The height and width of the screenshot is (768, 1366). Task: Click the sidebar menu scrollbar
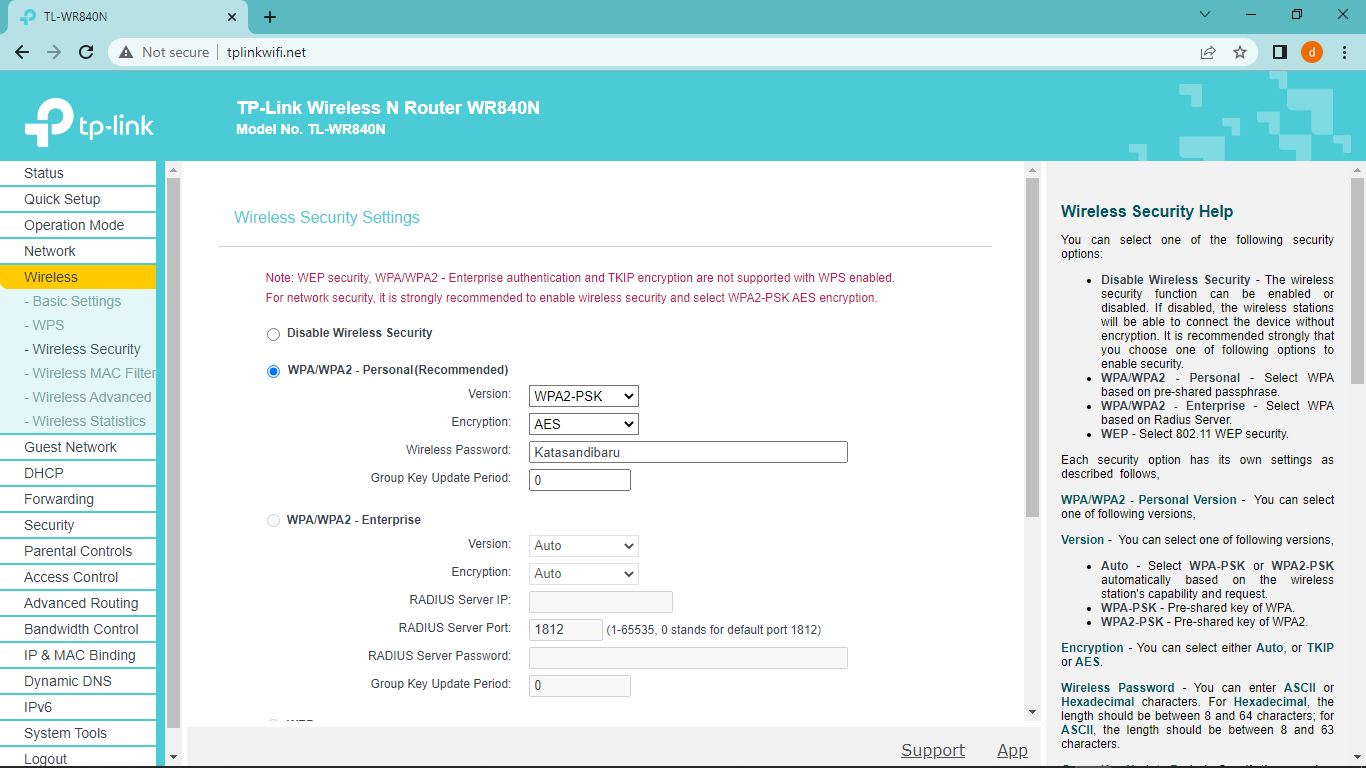point(173,452)
